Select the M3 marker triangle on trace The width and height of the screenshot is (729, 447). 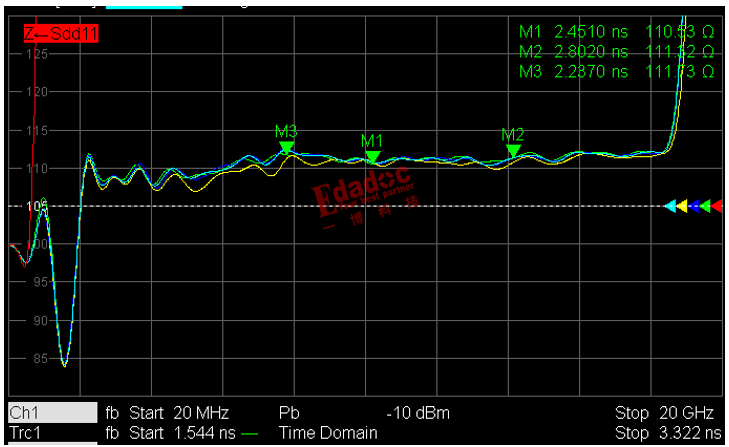click(286, 148)
